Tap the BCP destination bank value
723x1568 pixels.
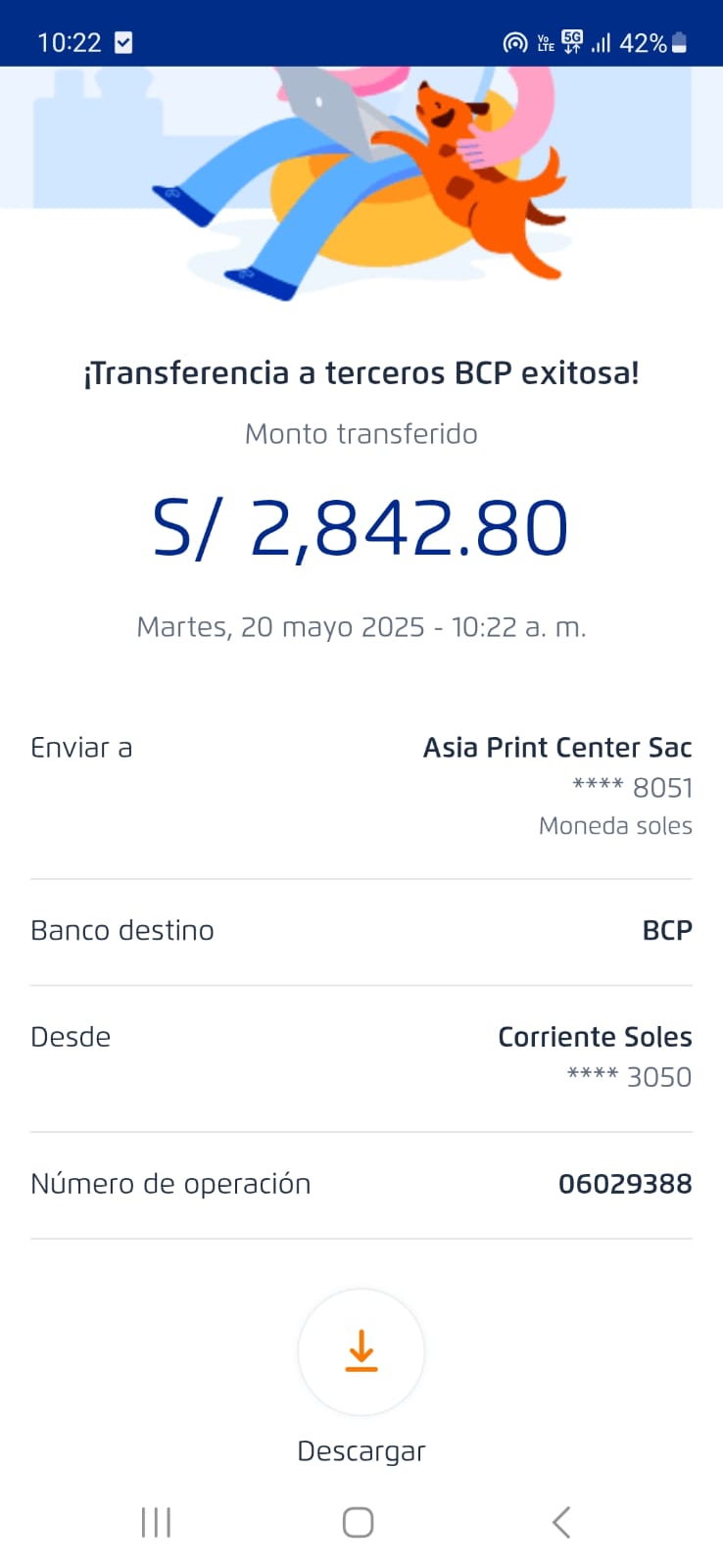pos(667,930)
